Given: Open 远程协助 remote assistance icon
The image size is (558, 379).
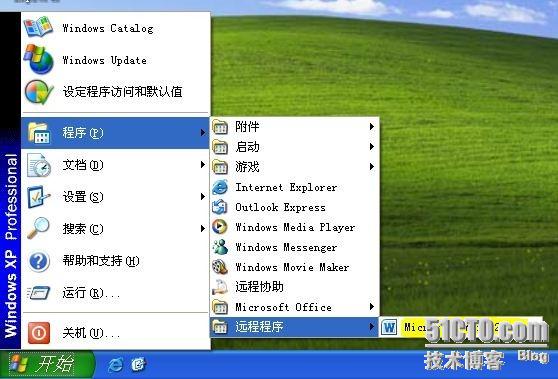Looking at the screenshot, I should (220, 287).
